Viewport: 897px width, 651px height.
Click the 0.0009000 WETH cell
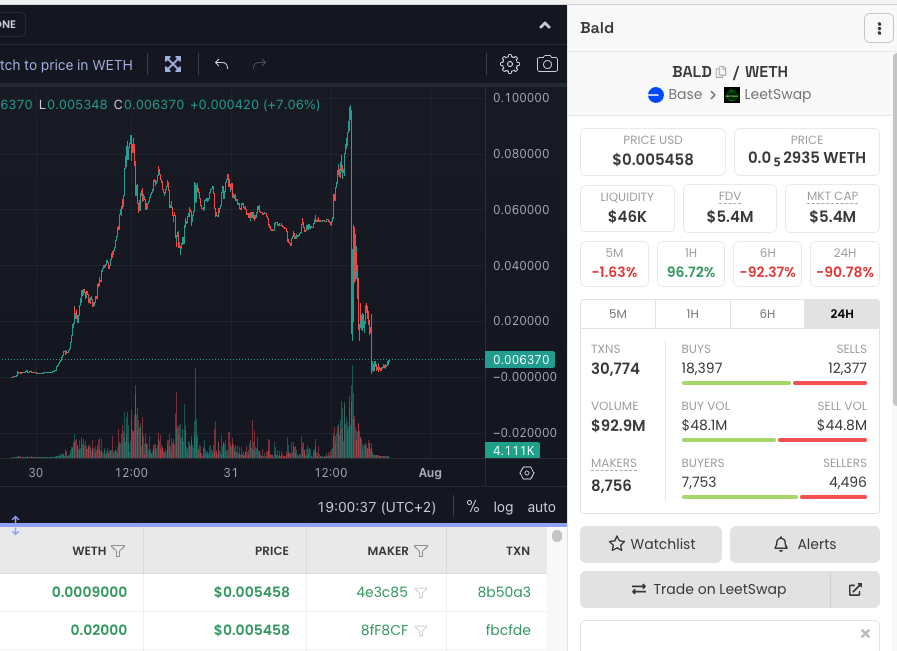point(89,592)
